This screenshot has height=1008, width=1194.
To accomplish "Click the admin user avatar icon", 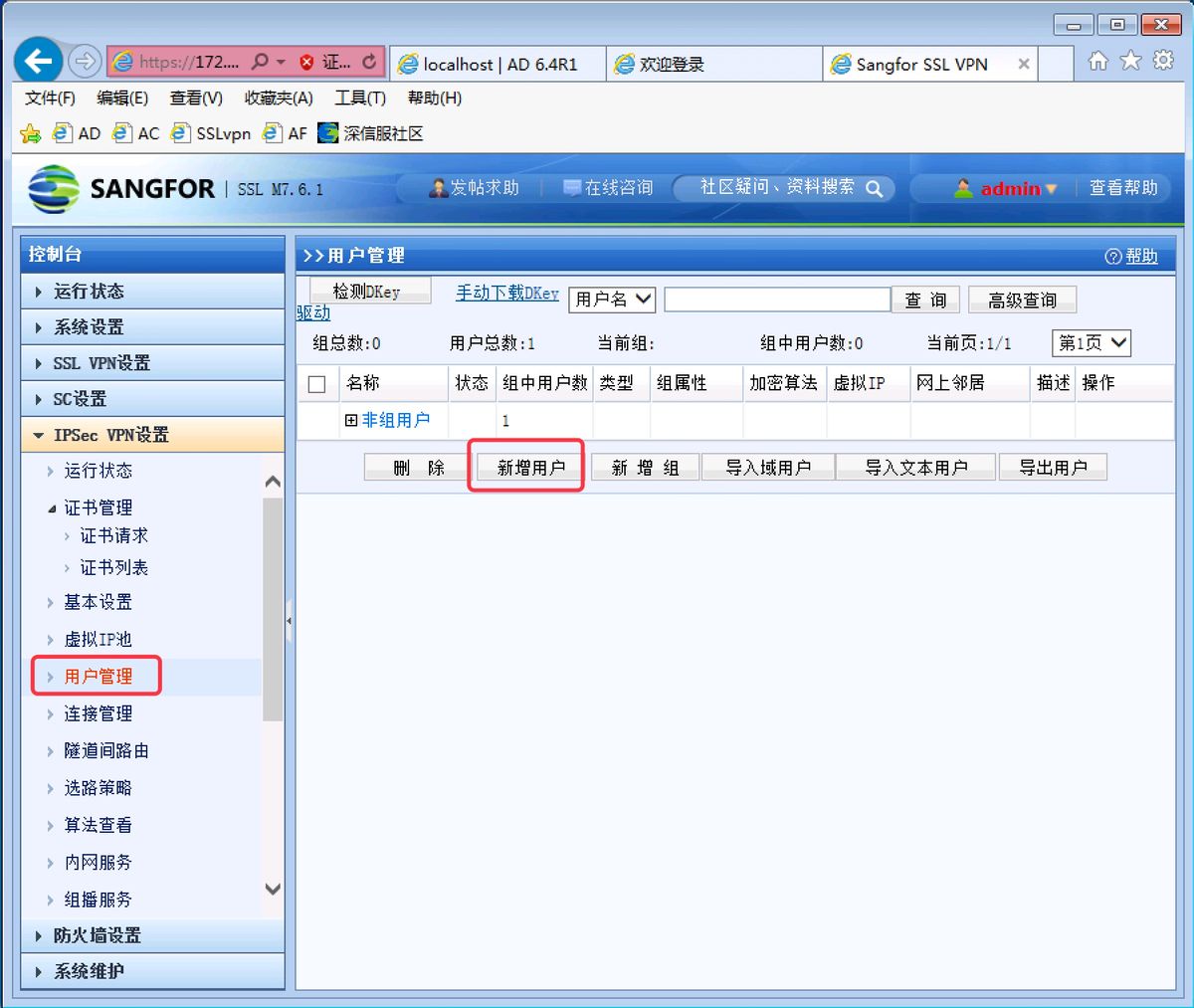I will (x=963, y=187).
